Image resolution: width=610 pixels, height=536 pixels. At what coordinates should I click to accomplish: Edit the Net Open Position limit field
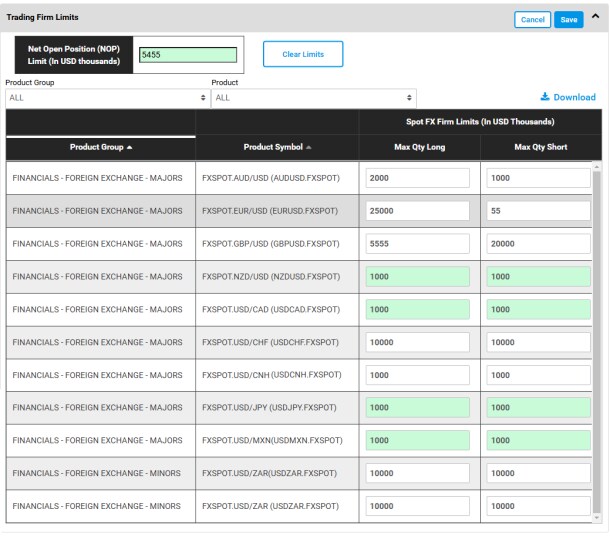(188, 55)
